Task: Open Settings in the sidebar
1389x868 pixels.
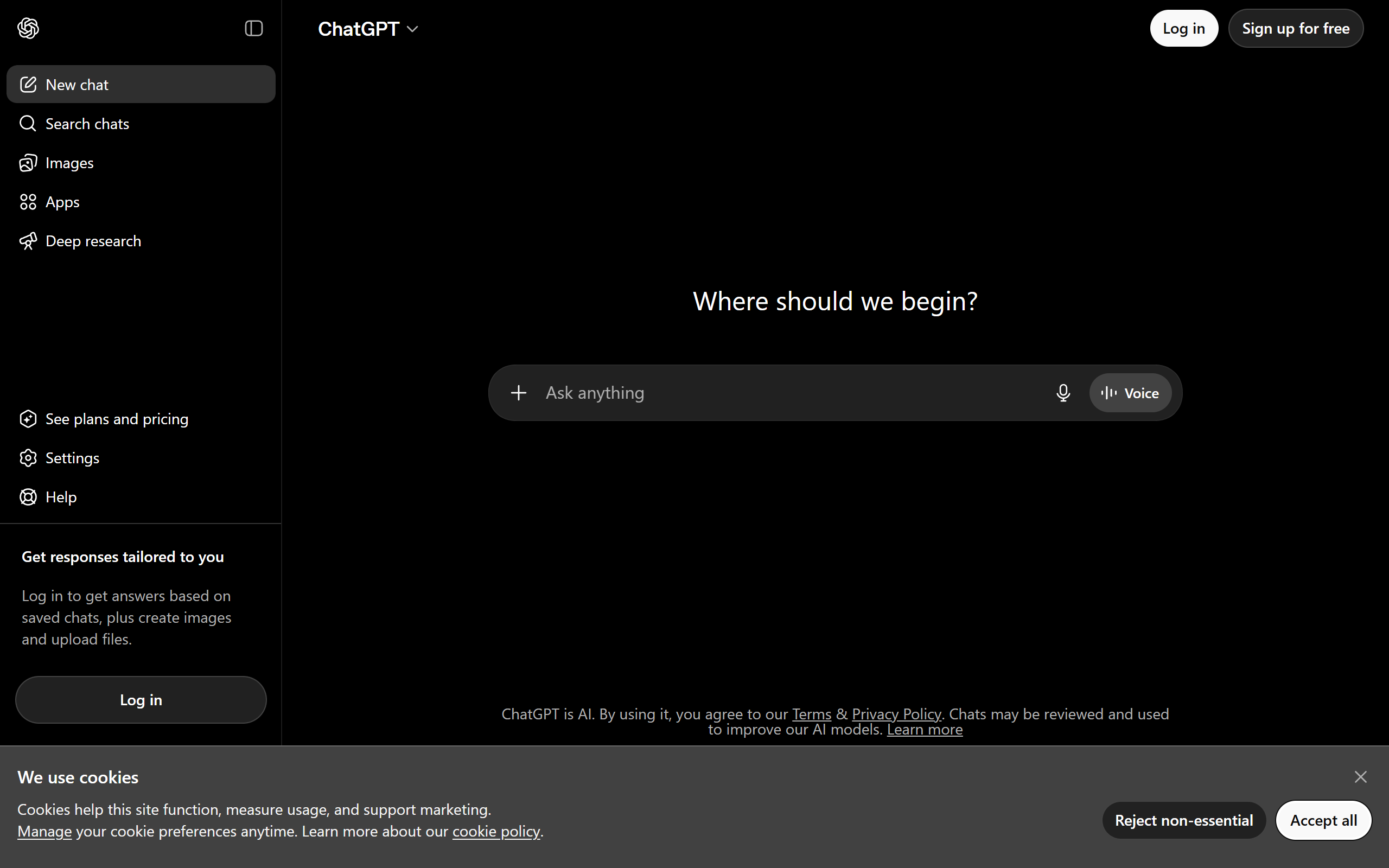Action: (x=141, y=457)
